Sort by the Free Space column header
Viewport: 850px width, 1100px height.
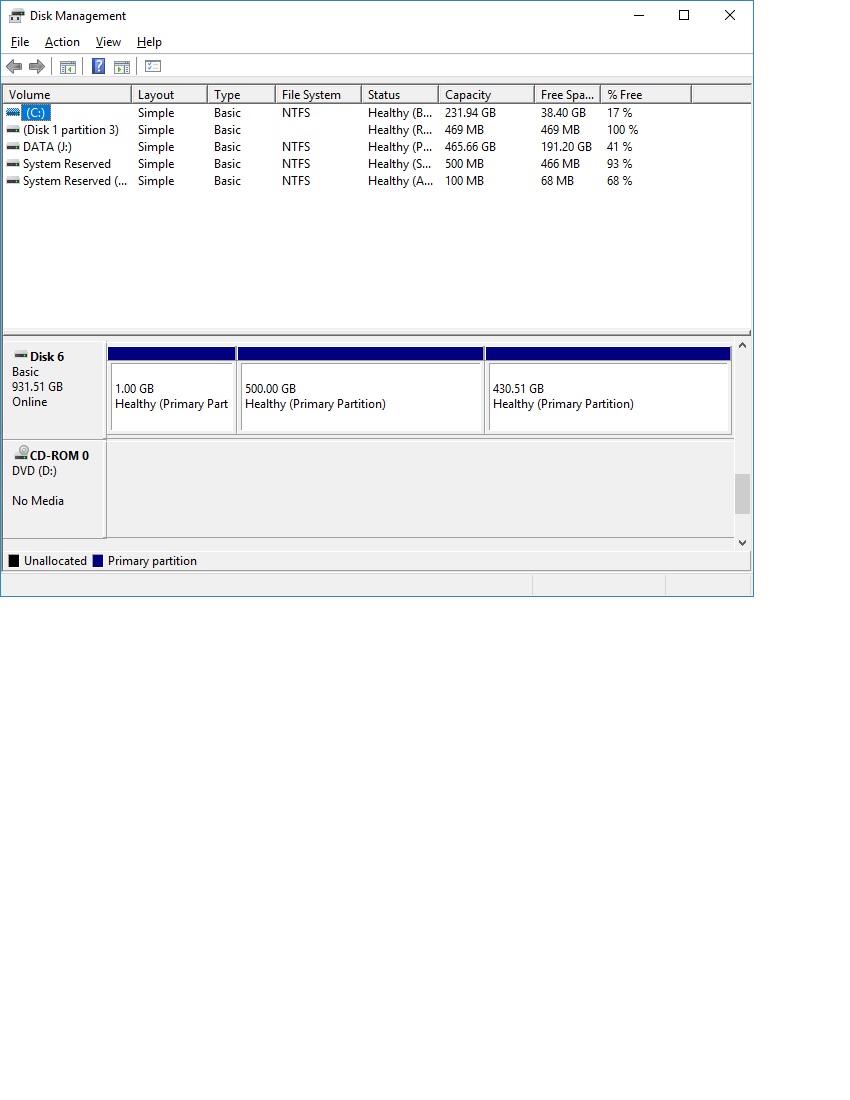pos(567,95)
